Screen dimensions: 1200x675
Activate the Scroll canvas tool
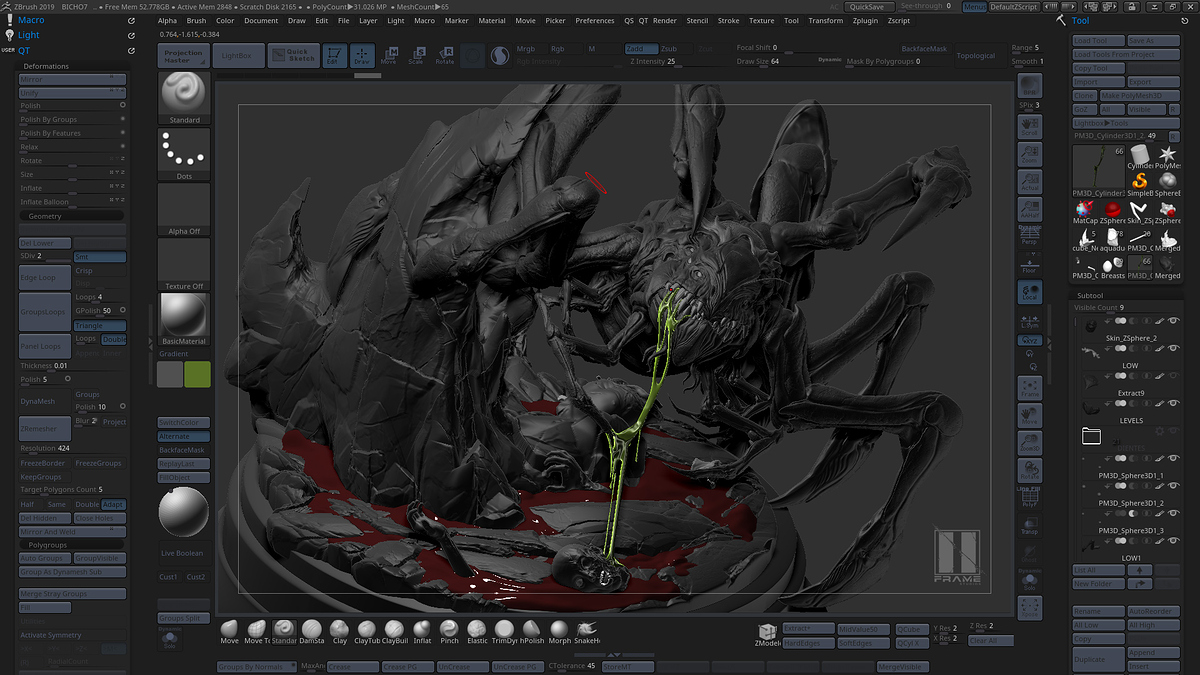[1029, 127]
